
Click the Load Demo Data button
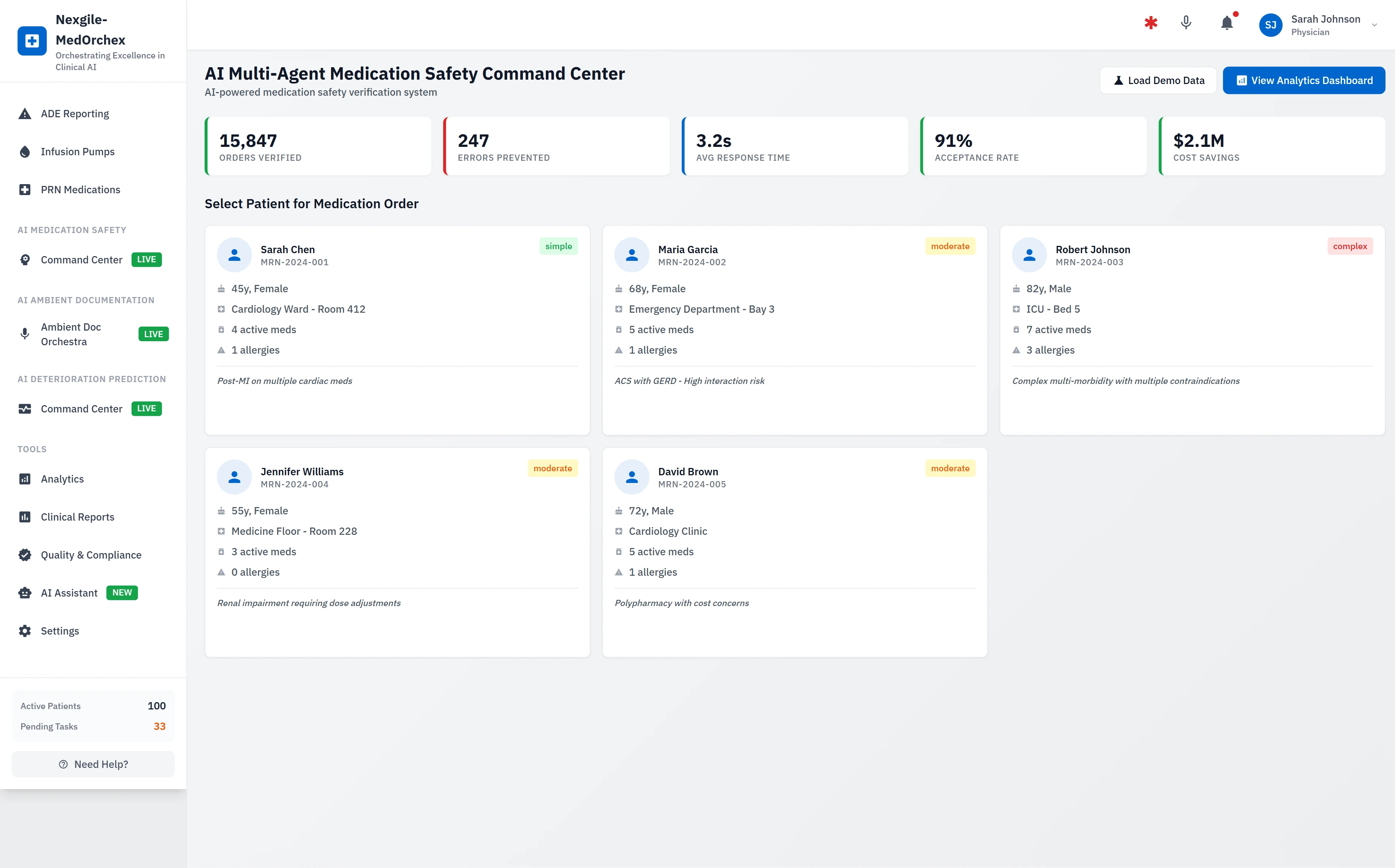[1158, 80]
